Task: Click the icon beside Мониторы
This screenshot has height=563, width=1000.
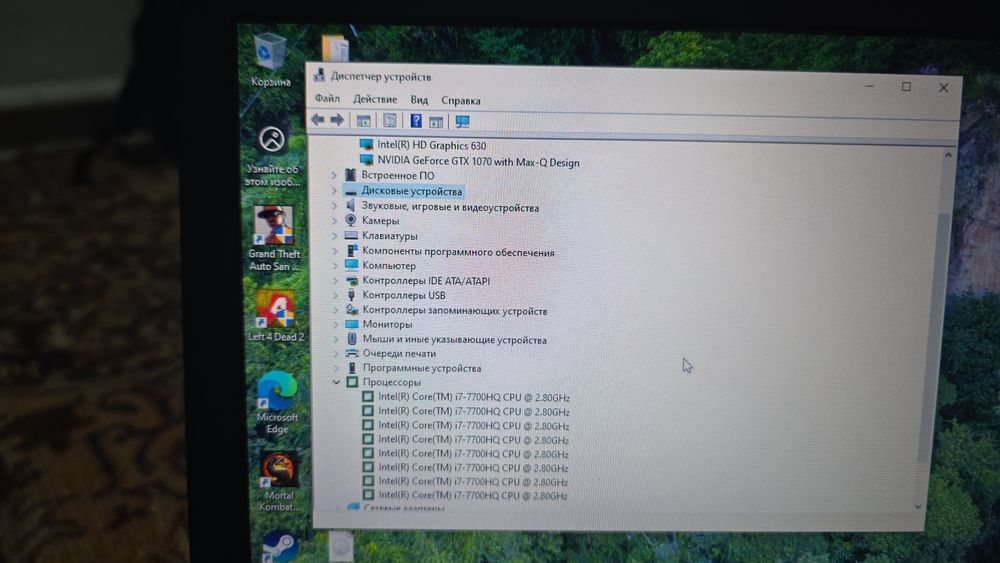Action: click(352, 324)
